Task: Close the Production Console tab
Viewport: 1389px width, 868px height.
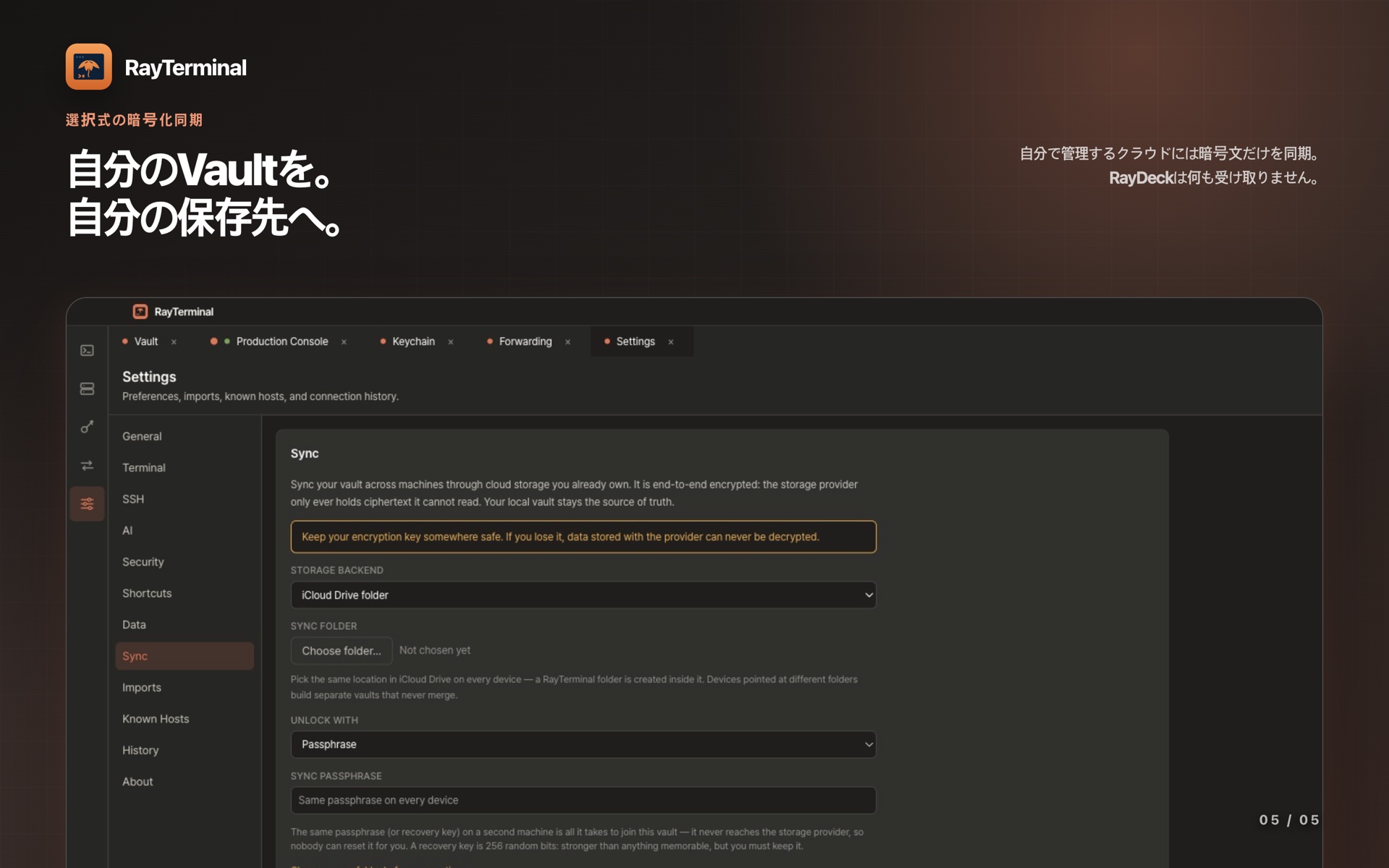Action: click(x=344, y=342)
